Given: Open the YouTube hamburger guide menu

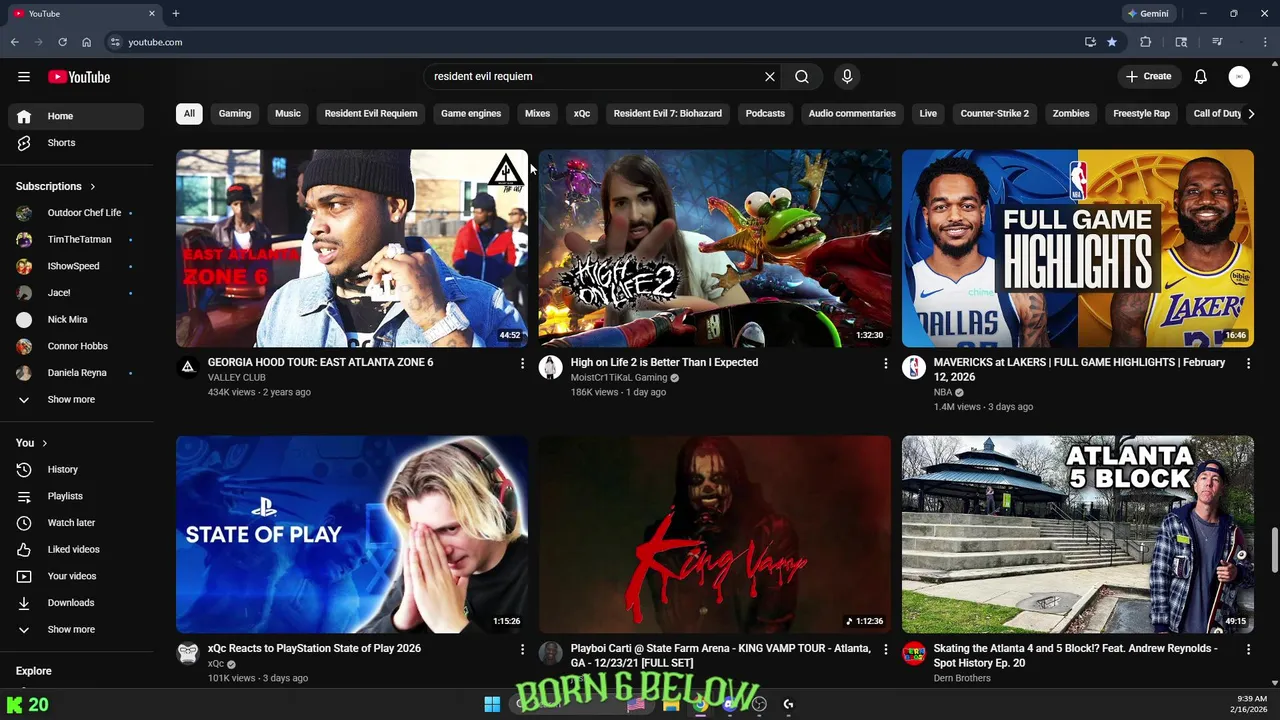Looking at the screenshot, I should pyautogui.click(x=24, y=77).
